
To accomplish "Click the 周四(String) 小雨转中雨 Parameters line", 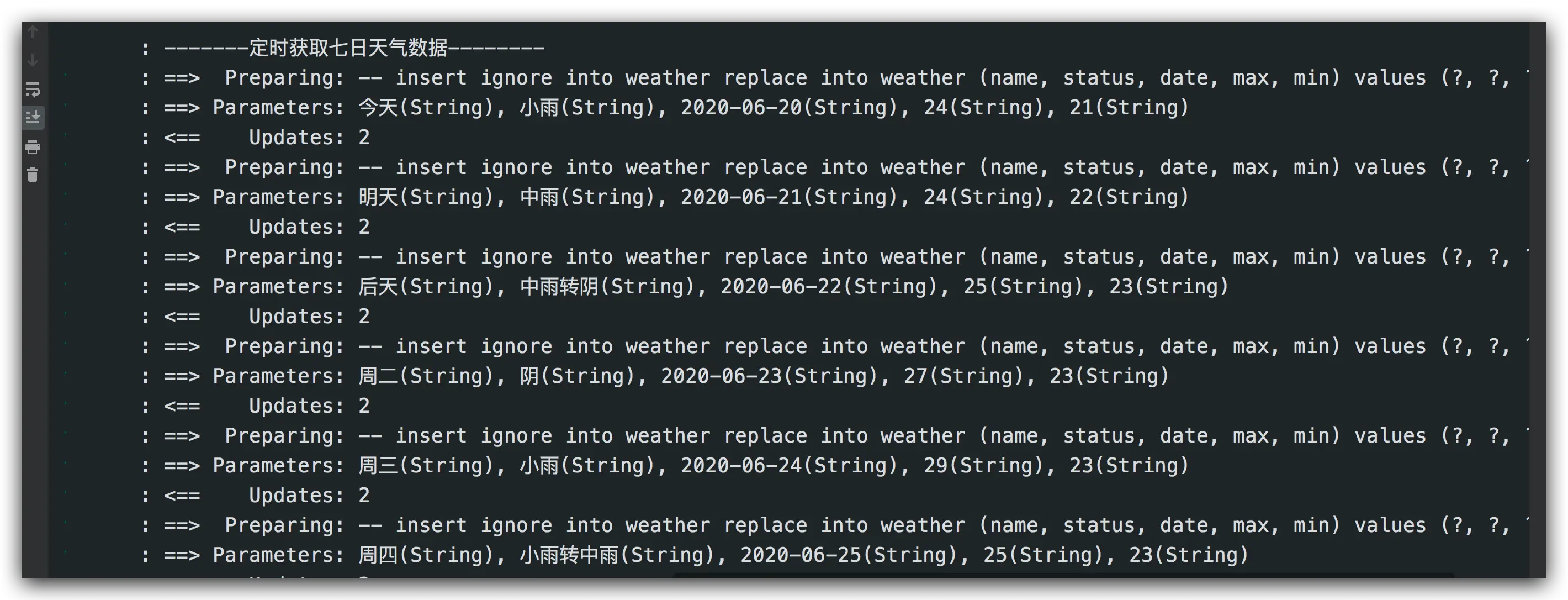I will [x=695, y=555].
